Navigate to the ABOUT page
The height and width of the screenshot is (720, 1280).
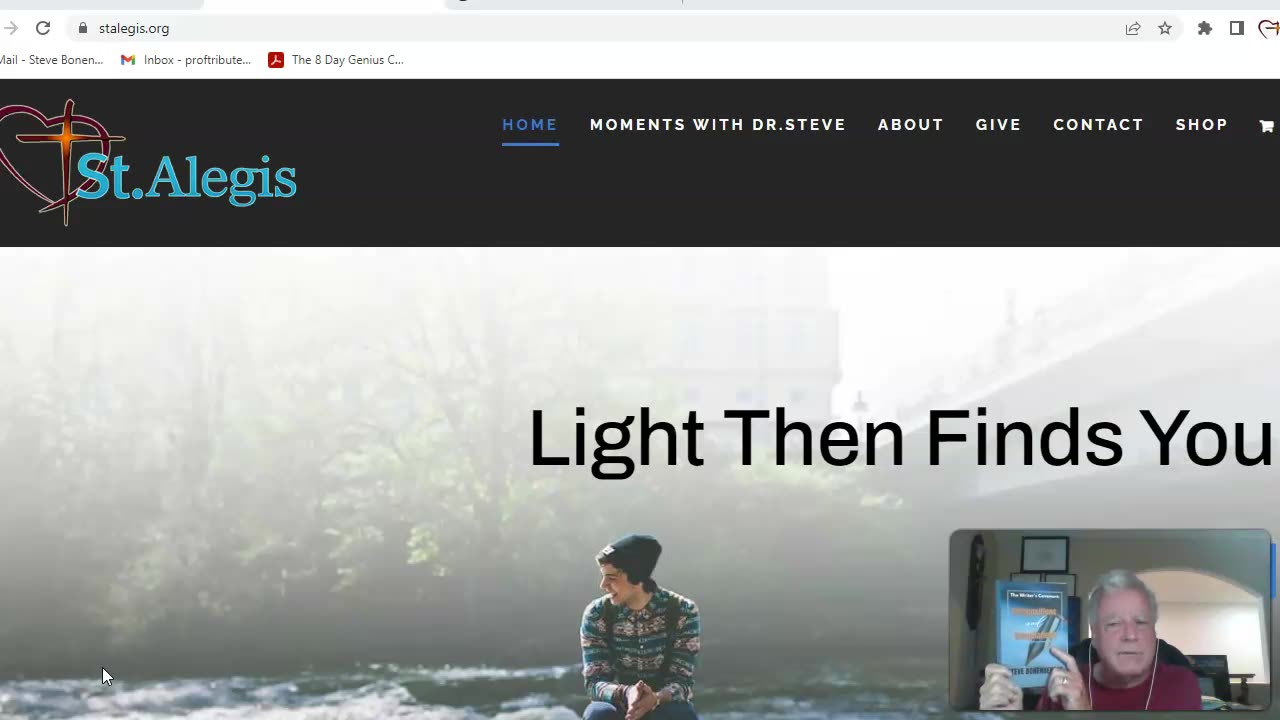click(x=911, y=125)
